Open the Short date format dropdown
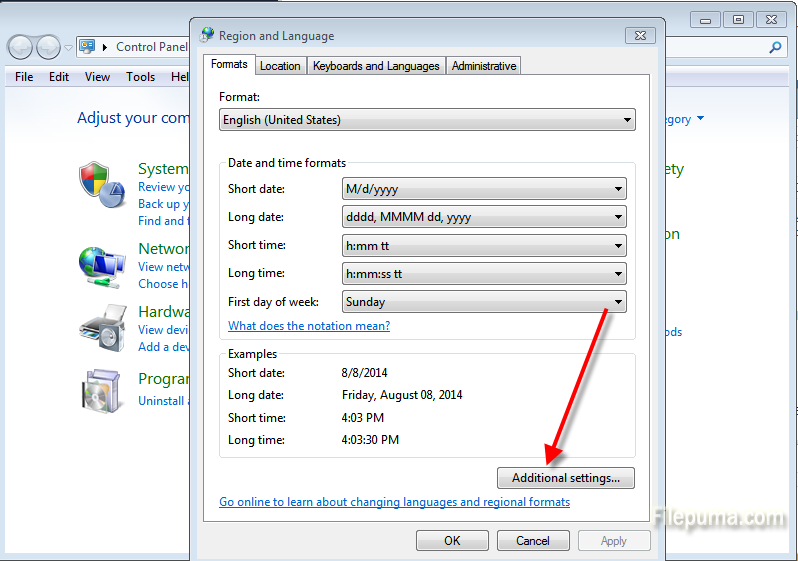 [x=484, y=189]
